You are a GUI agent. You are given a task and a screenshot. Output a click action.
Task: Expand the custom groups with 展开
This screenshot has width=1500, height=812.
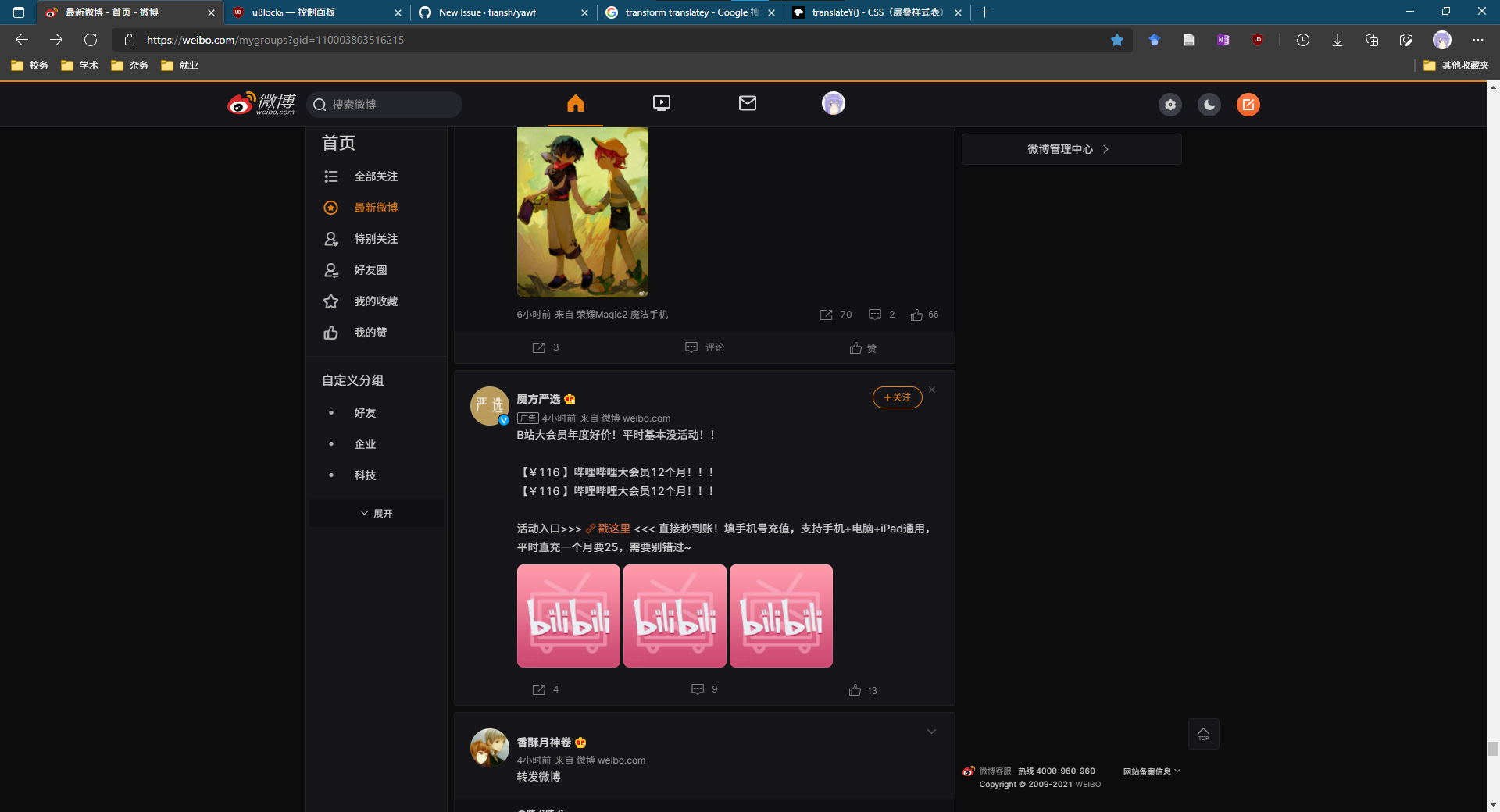tap(377, 513)
